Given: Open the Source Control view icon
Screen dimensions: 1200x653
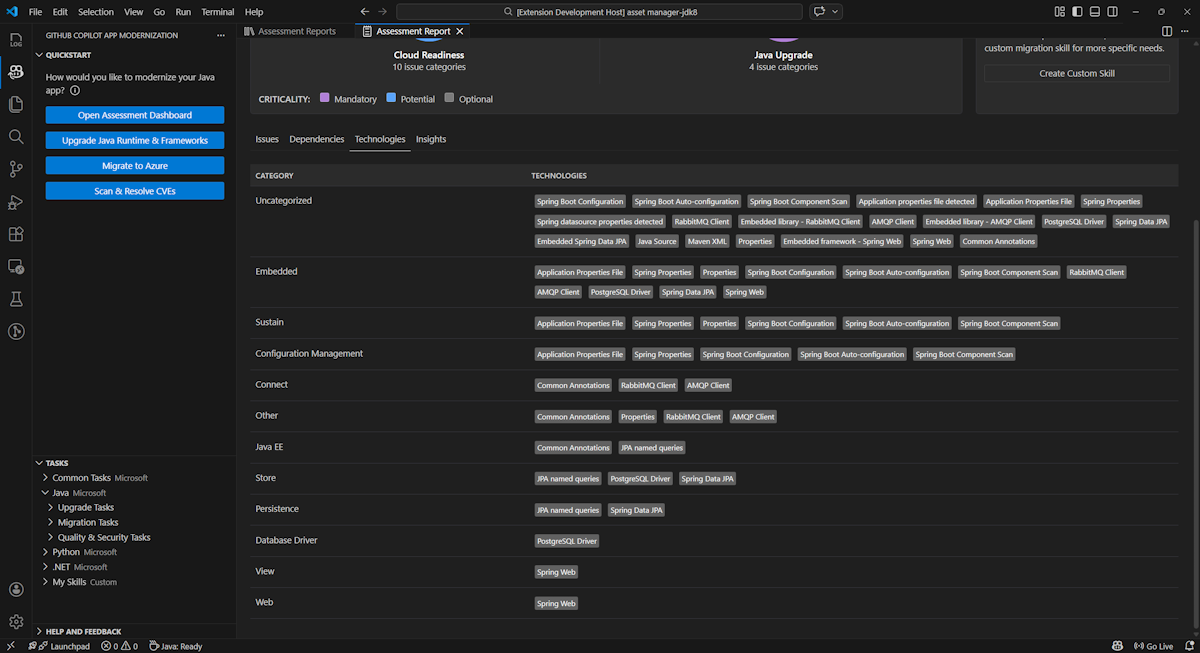Looking at the screenshot, I should 16,169.
